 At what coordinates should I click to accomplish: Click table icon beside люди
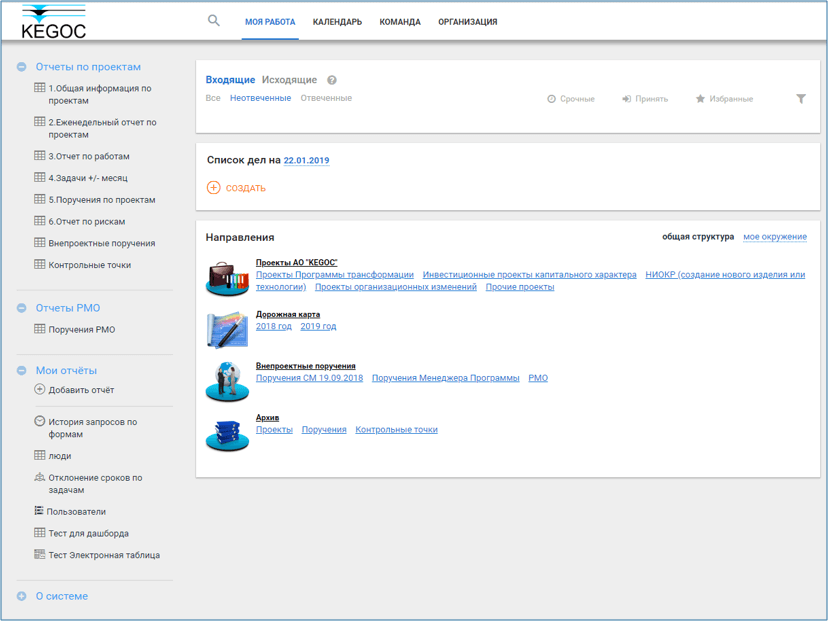(40, 455)
